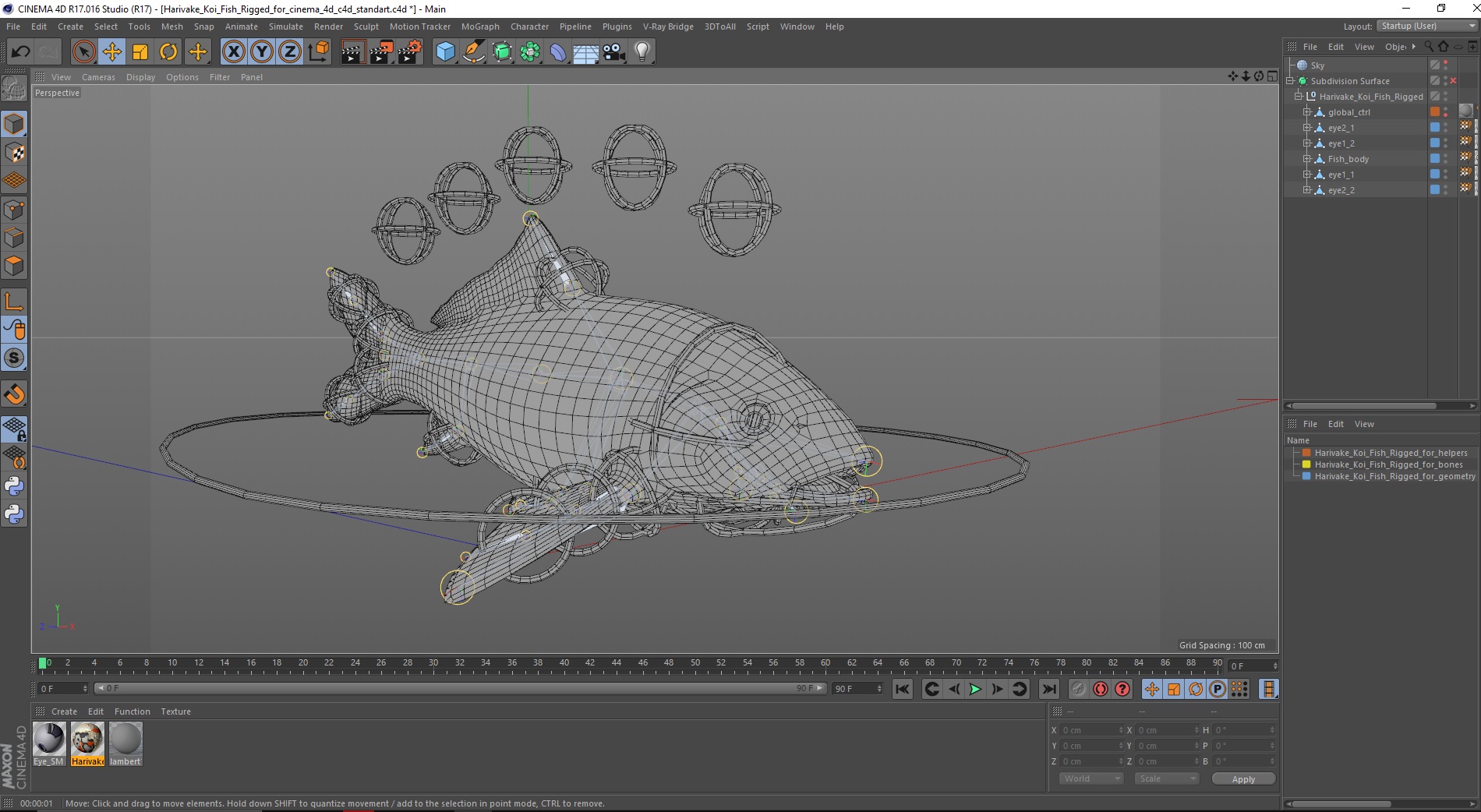Click the Render View clapperboard icon
Image resolution: width=1481 pixels, height=812 pixels.
click(352, 52)
